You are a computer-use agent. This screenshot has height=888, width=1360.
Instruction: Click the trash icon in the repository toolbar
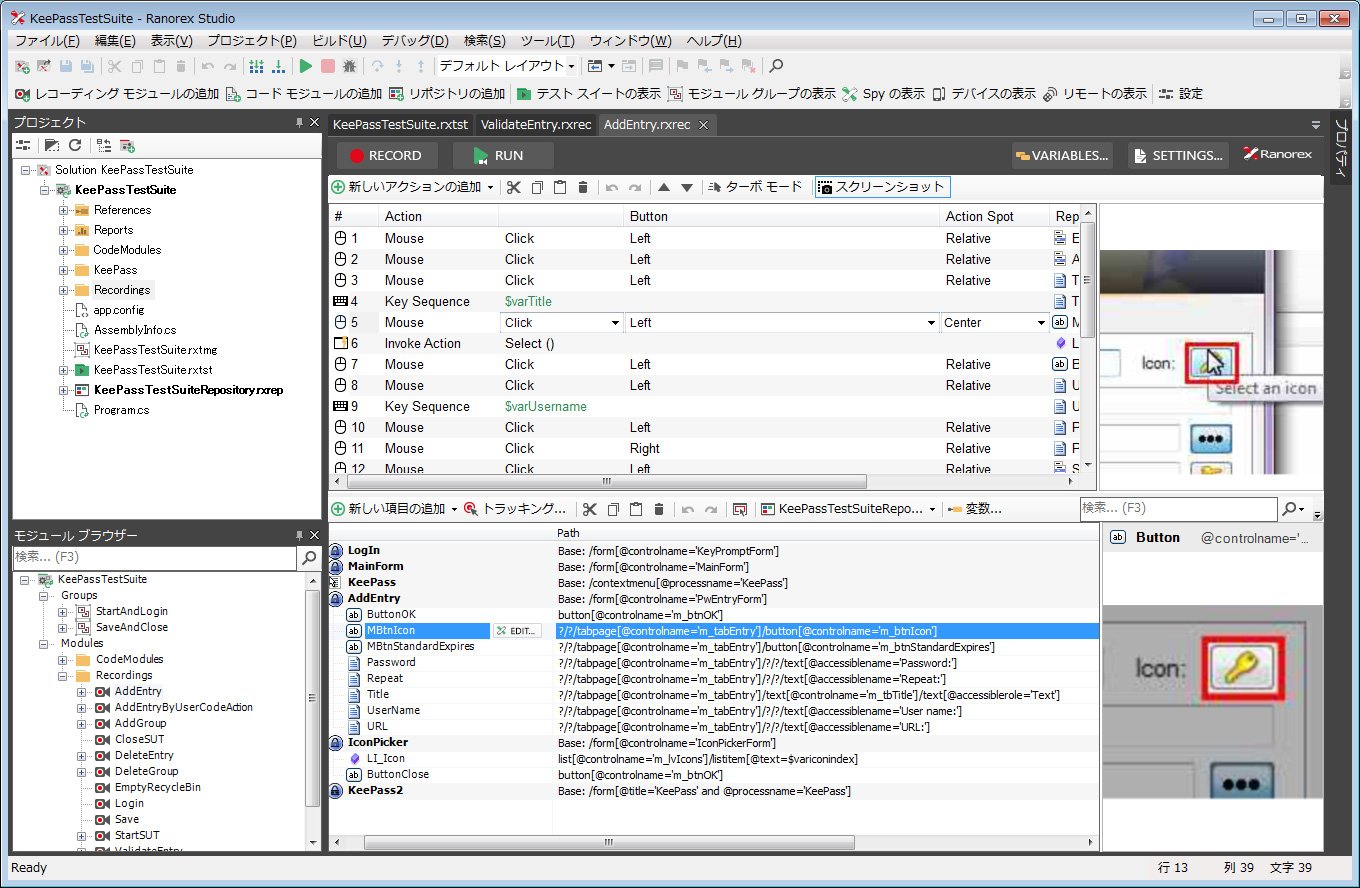657,509
